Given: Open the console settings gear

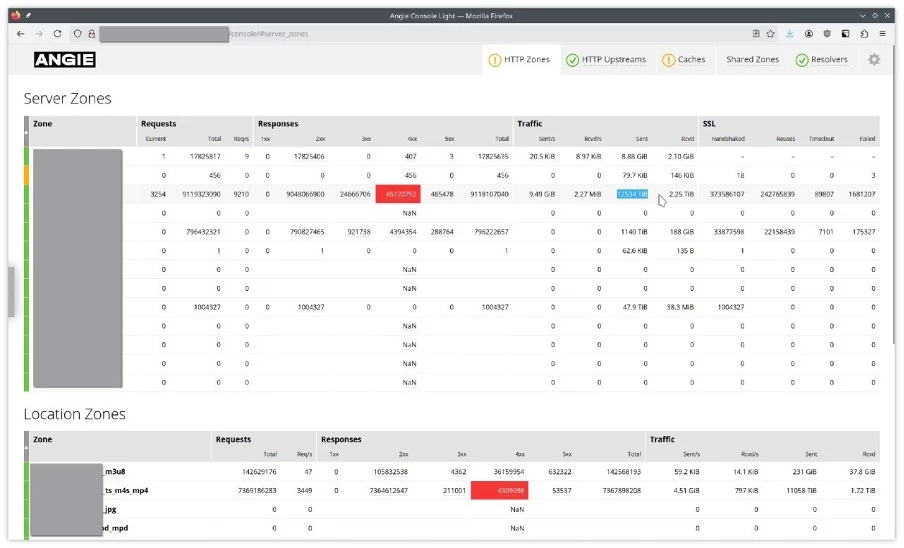Looking at the screenshot, I should (874, 60).
